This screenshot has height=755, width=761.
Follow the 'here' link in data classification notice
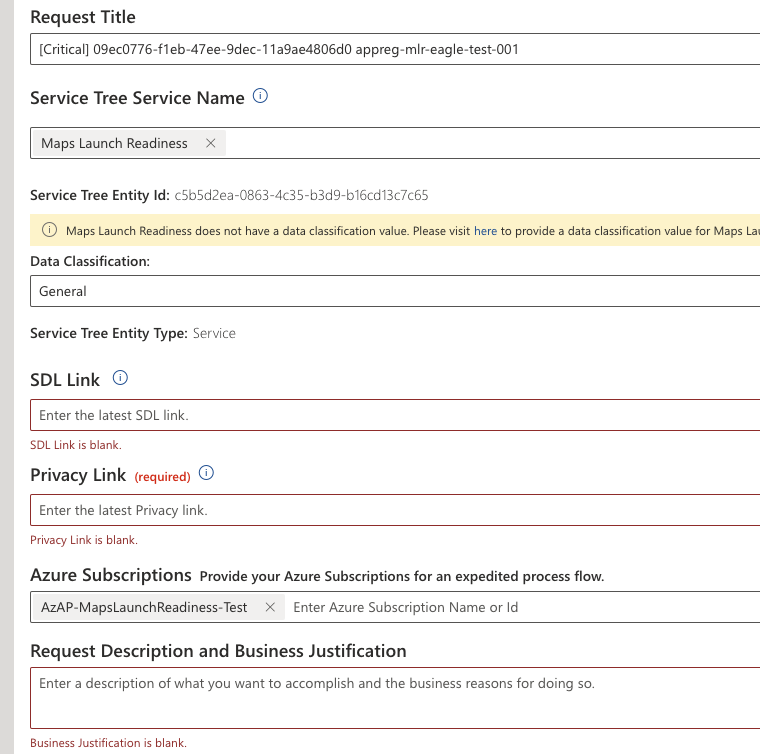tap(485, 231)
